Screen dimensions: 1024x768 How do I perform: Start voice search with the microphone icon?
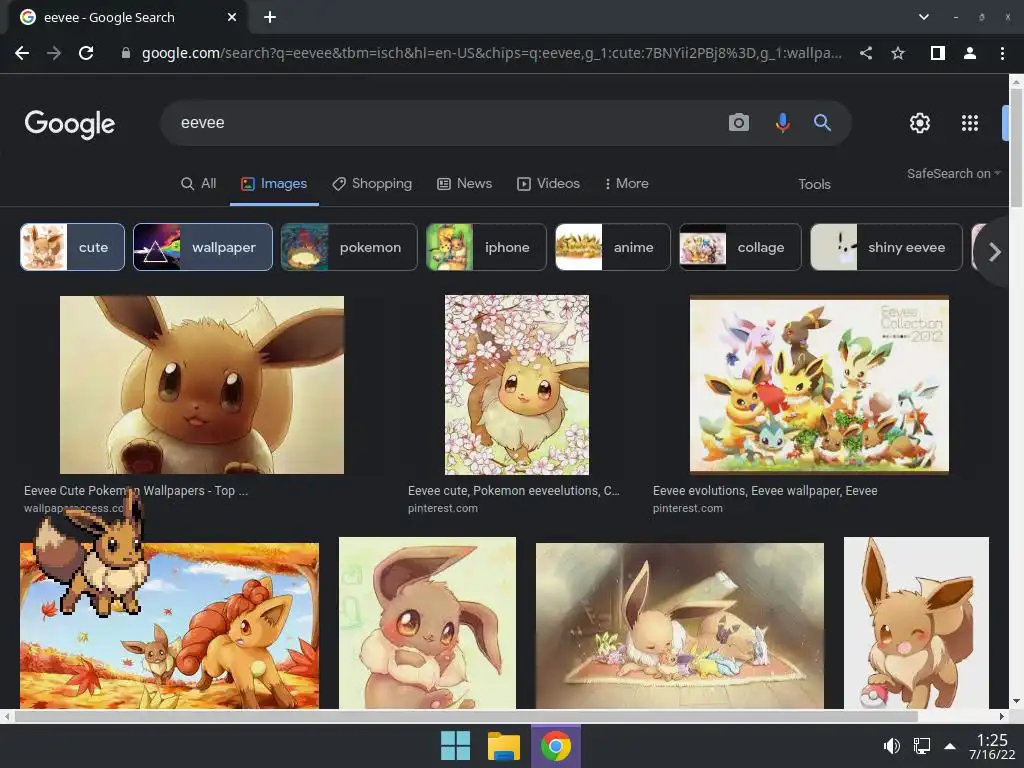pos(782,122)
